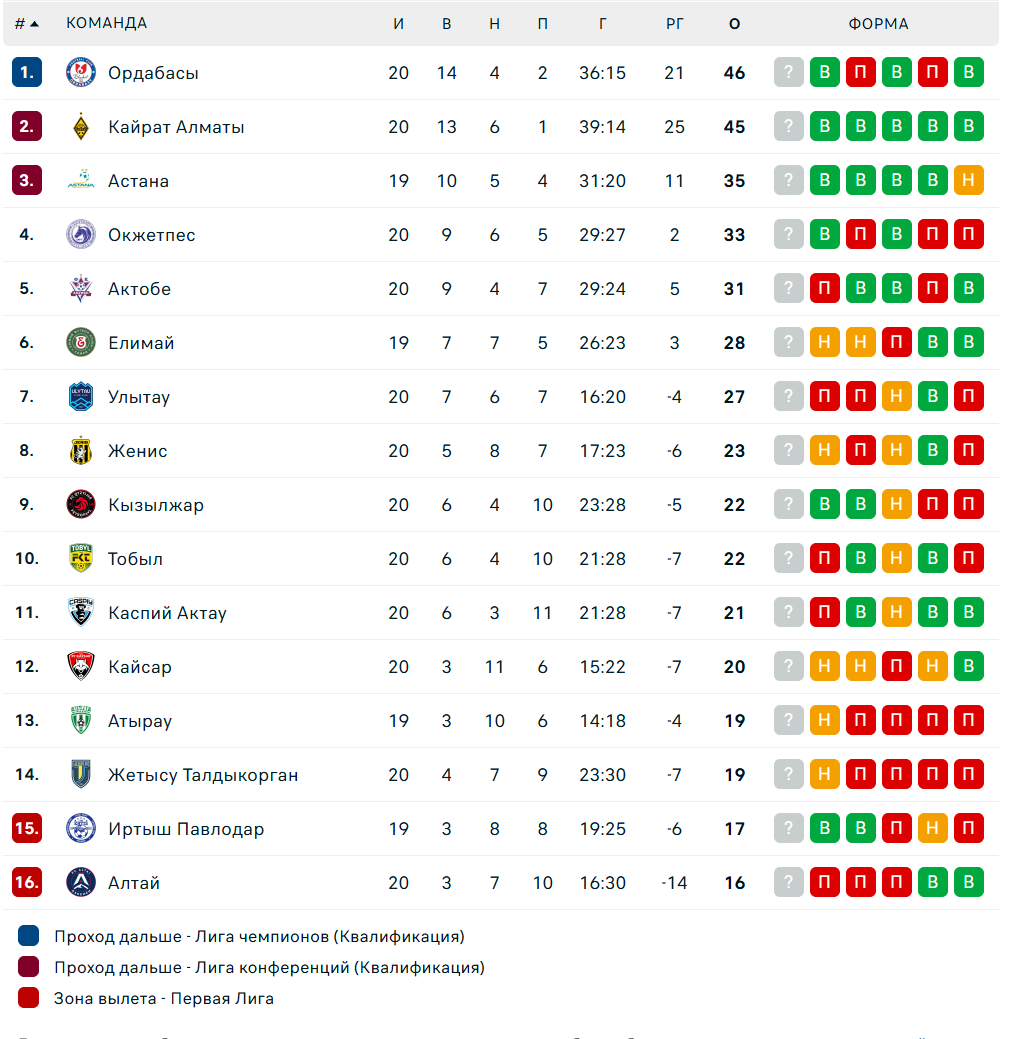Click the Алтай team logo
Image resolution: width=1009 pixels, height=1039 pixels.
point(81,883)
